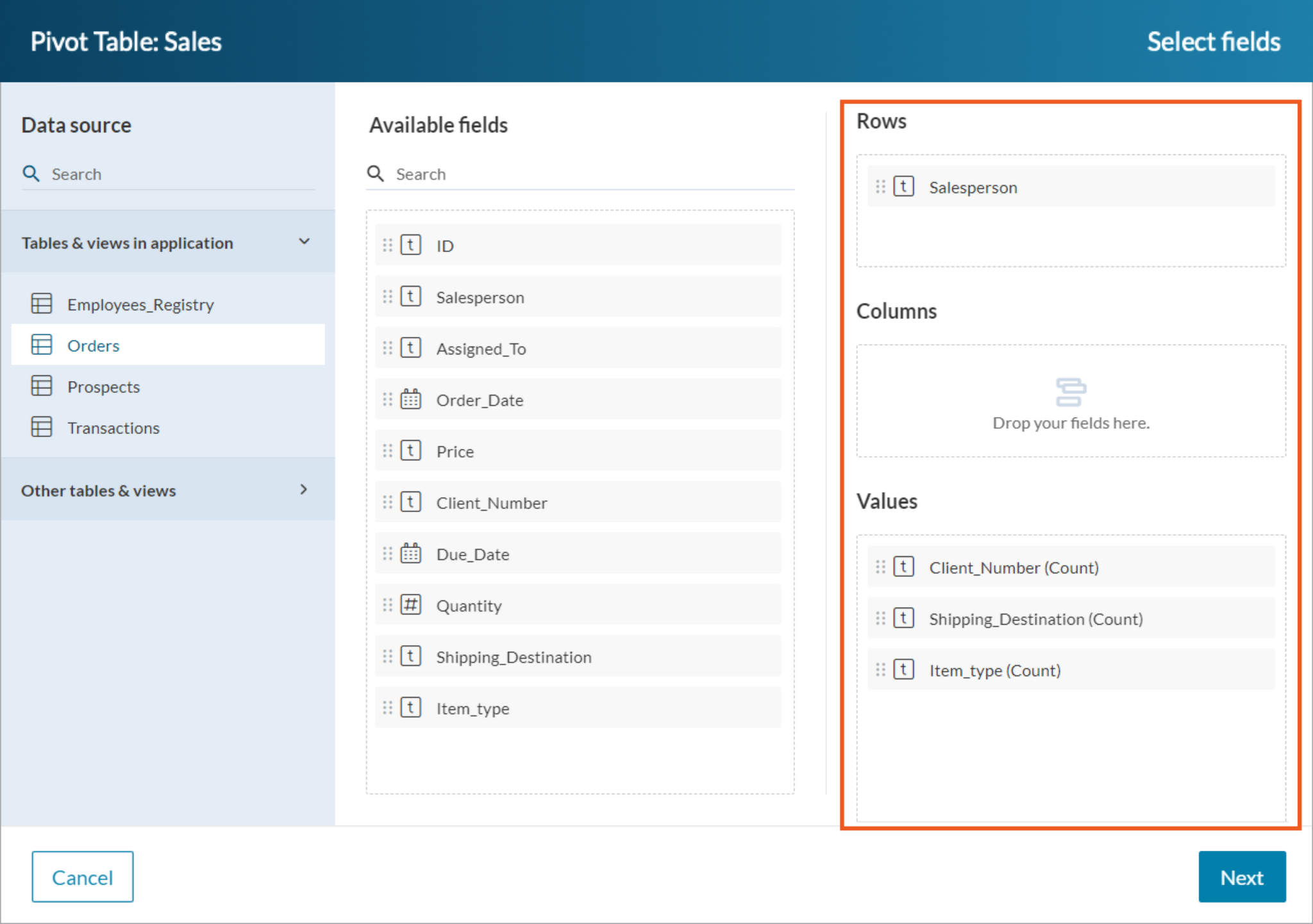Click the Due_Date calendar icon

(x=410, y=554)
